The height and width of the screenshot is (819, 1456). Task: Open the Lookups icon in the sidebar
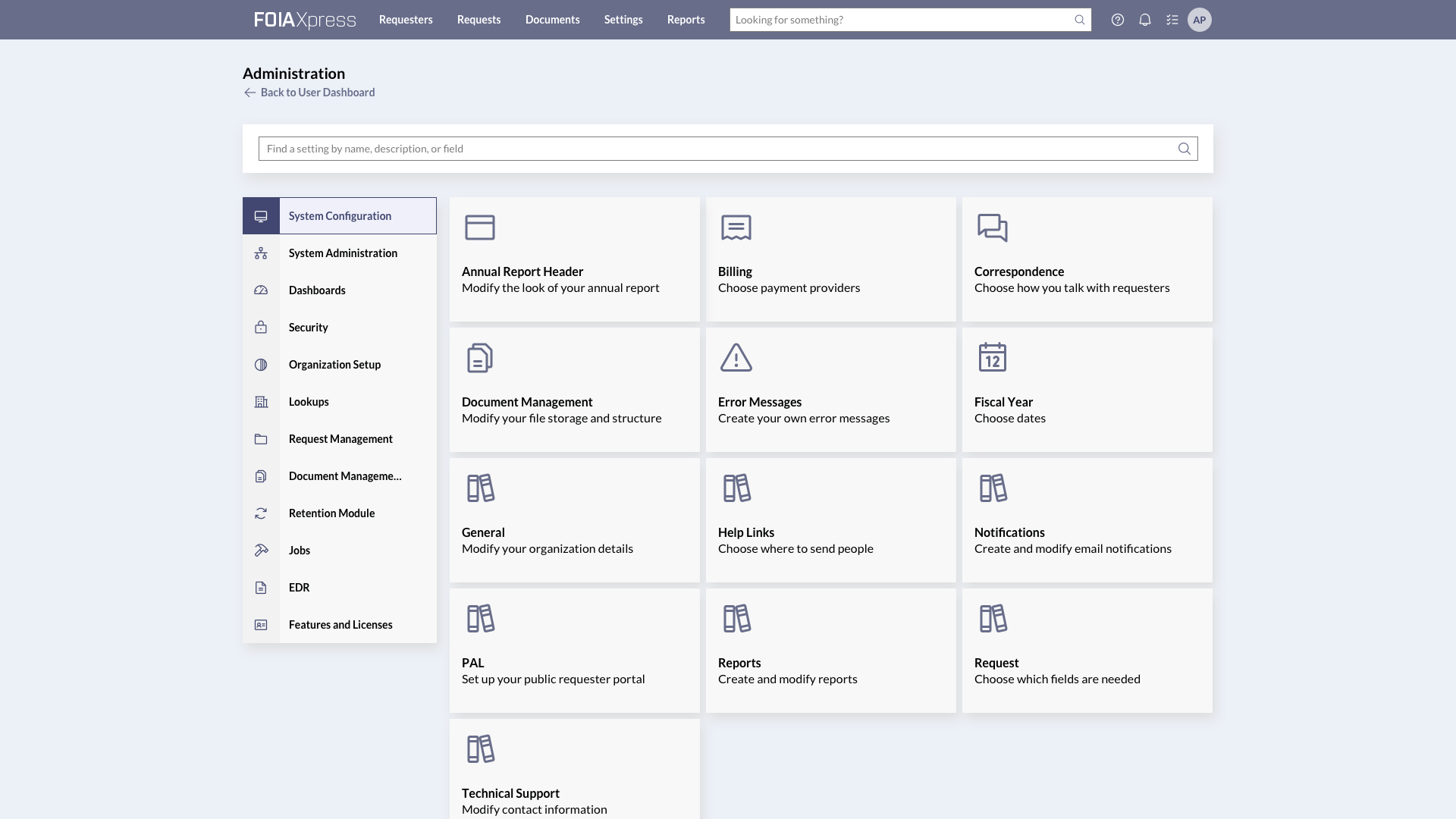pos(261,401)
